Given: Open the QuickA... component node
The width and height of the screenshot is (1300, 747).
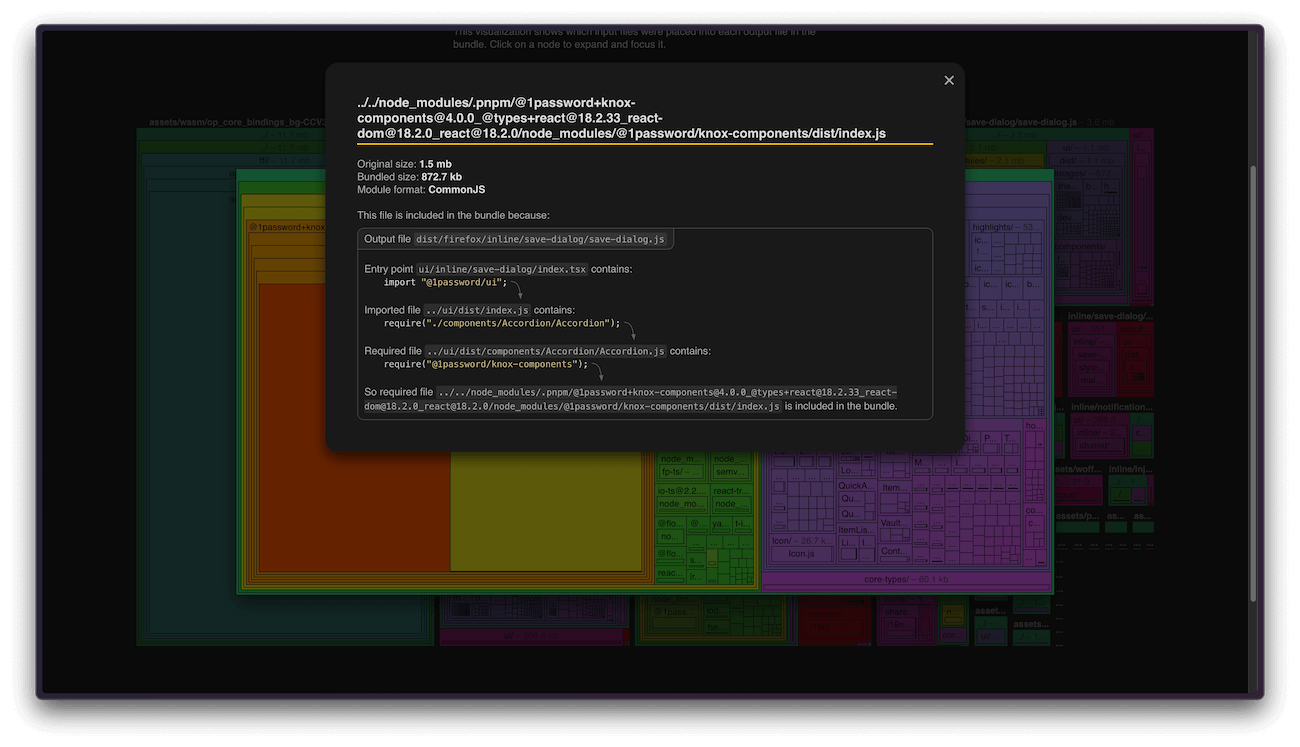Looking at the screenshot, I should coord(856,485).
